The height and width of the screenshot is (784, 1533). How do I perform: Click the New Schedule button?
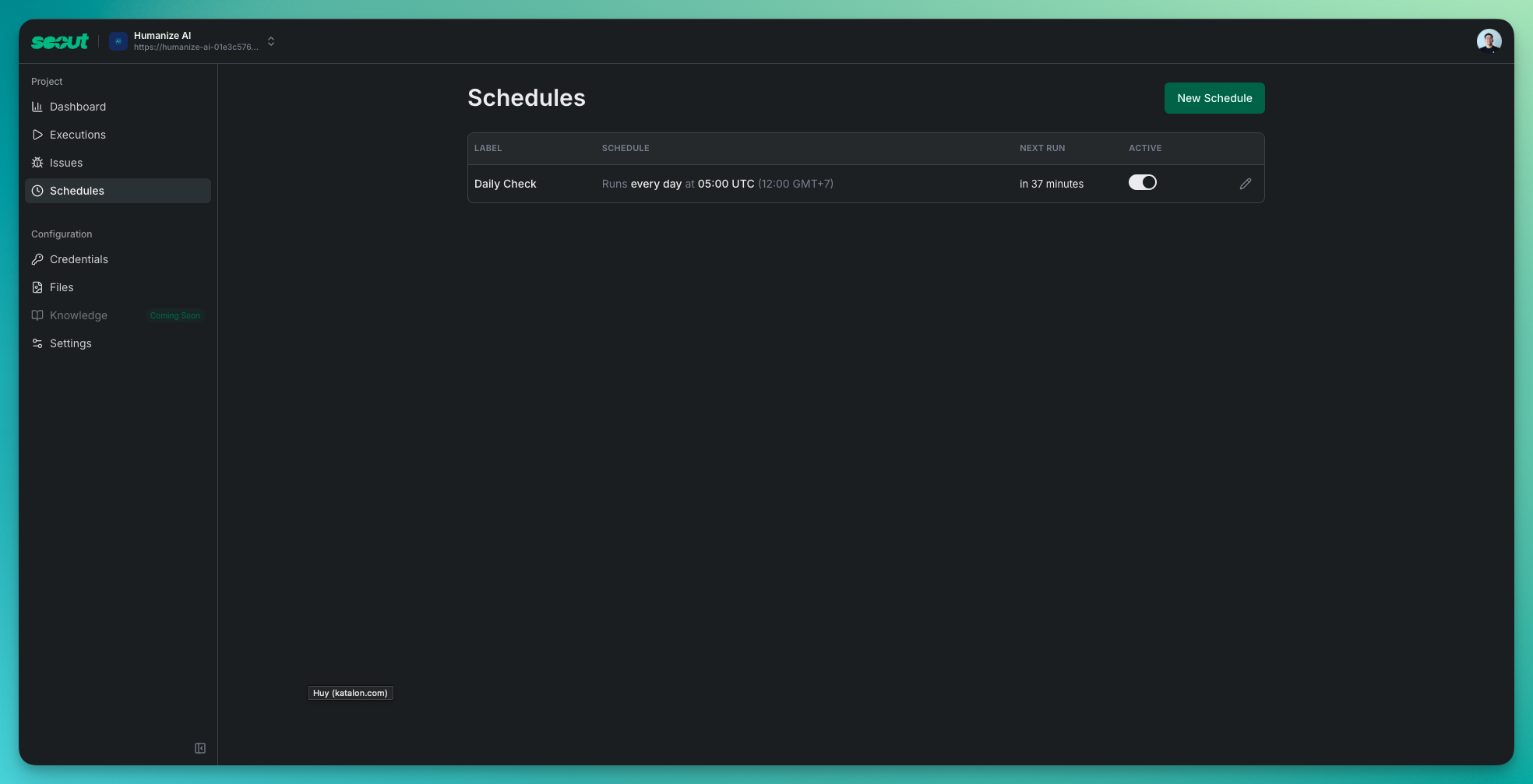click(1214, 98)
